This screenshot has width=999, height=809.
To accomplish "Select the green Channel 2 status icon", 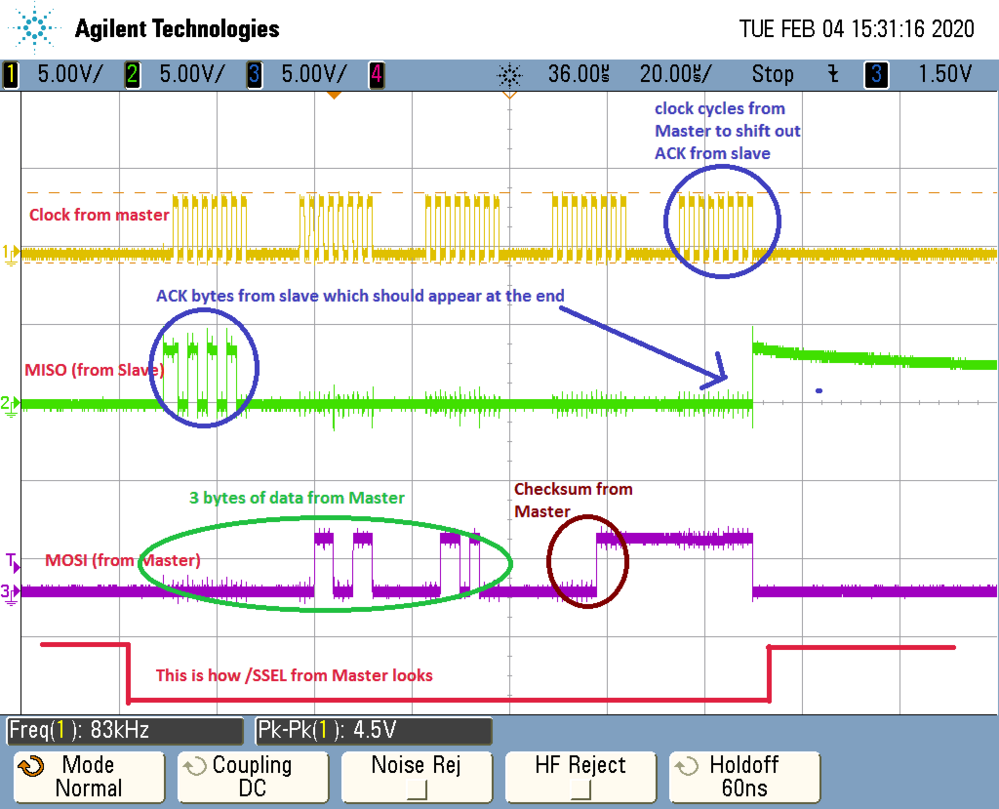I will pyautogui.click(x=132, y=74).
